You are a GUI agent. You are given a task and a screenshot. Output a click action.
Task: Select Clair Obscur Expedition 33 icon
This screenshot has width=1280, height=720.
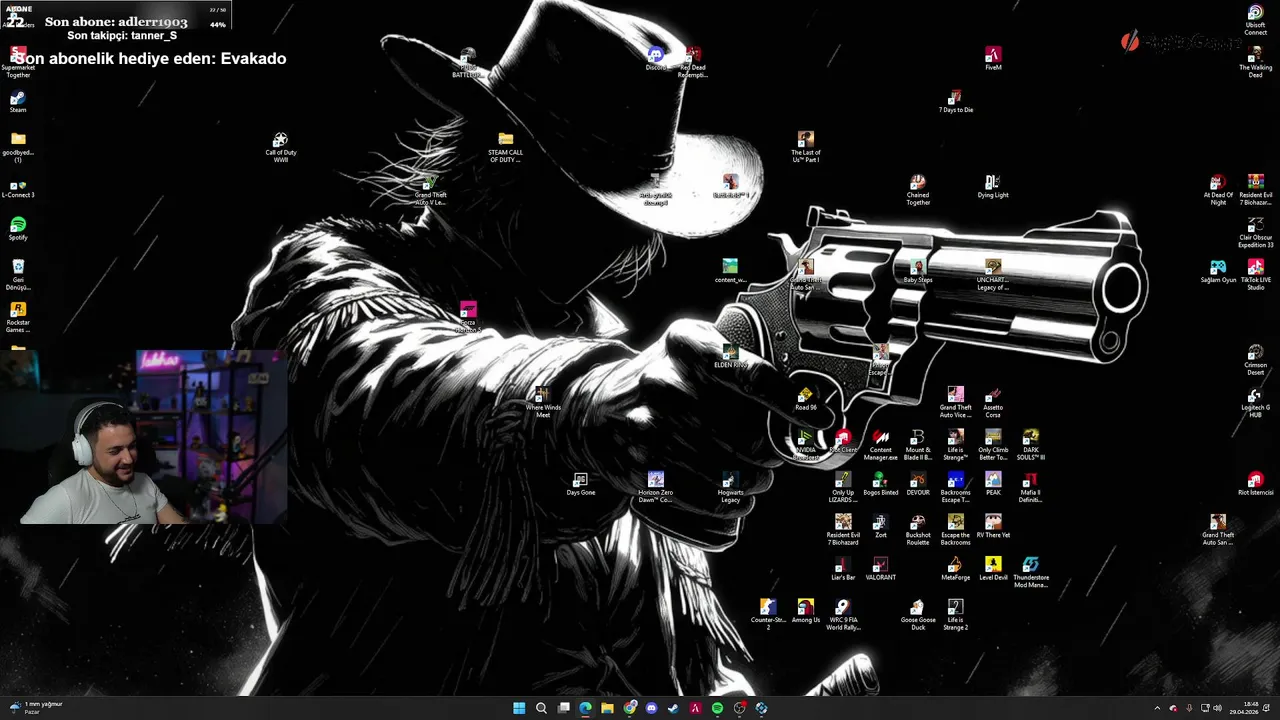pos(1256,232)
